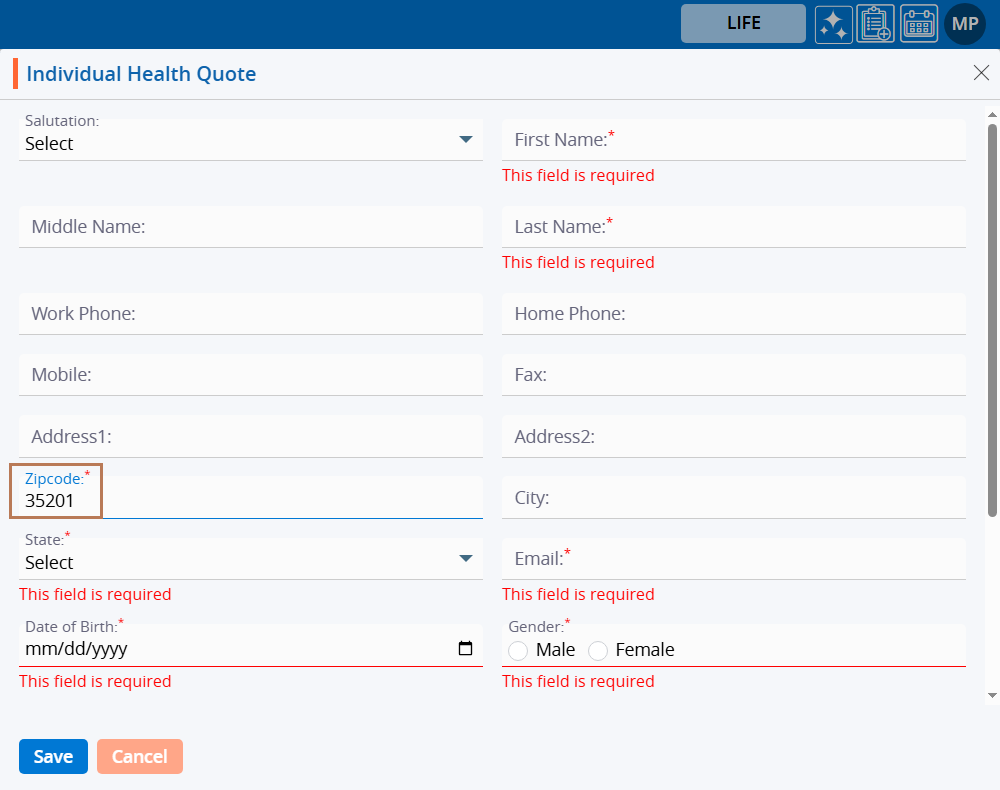This screenshot has height=790, width=1000.
Task: Open the Date of Birth calendar picker
Action: [465, 649]
